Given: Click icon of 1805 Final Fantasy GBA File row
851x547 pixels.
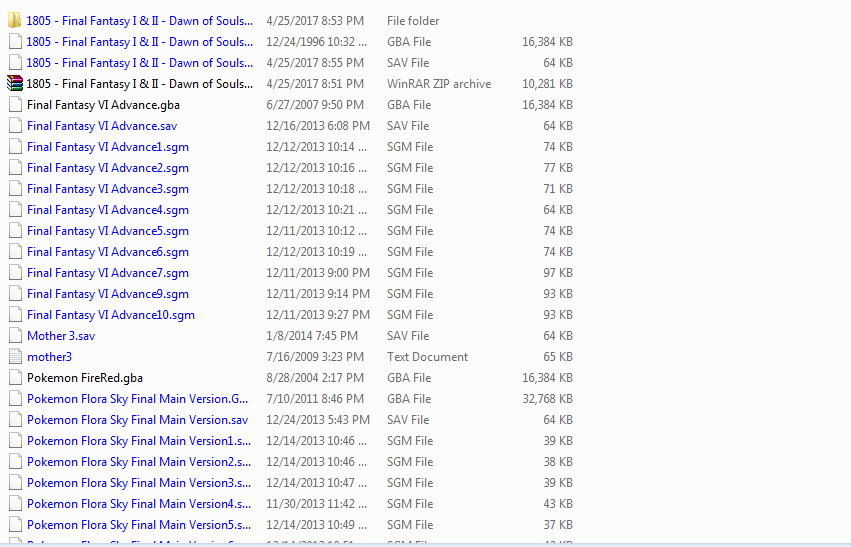Looking at the screenshot, I should point(15,42).
